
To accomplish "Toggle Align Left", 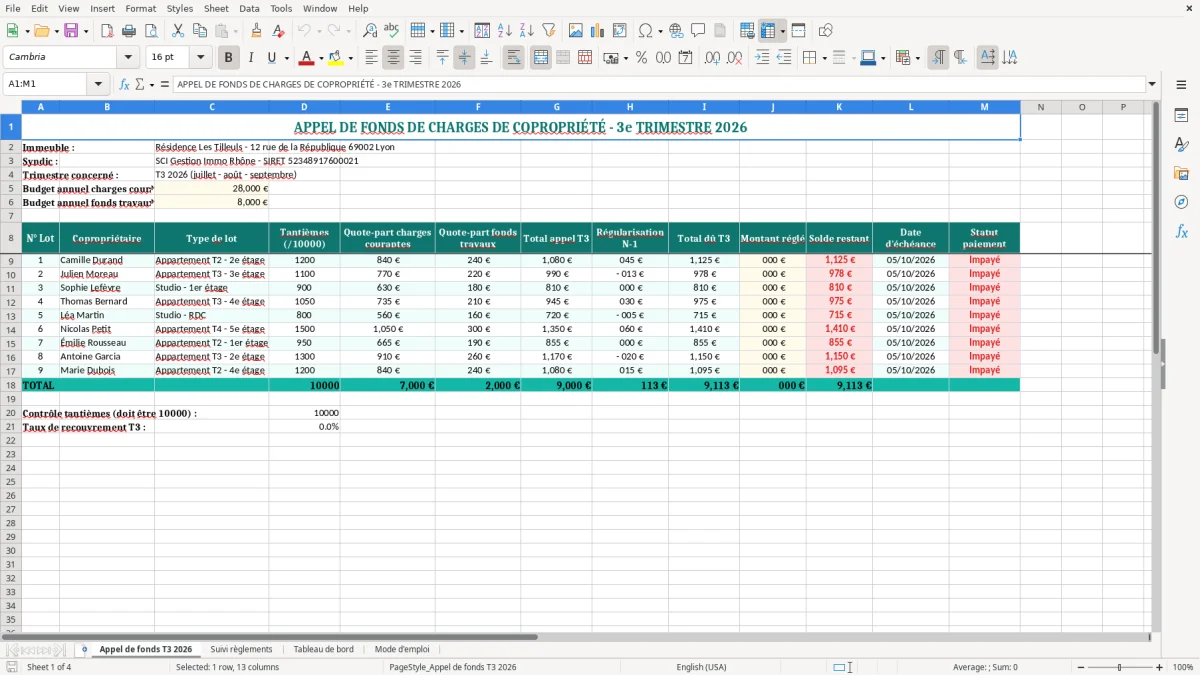I will coord(372,58).
